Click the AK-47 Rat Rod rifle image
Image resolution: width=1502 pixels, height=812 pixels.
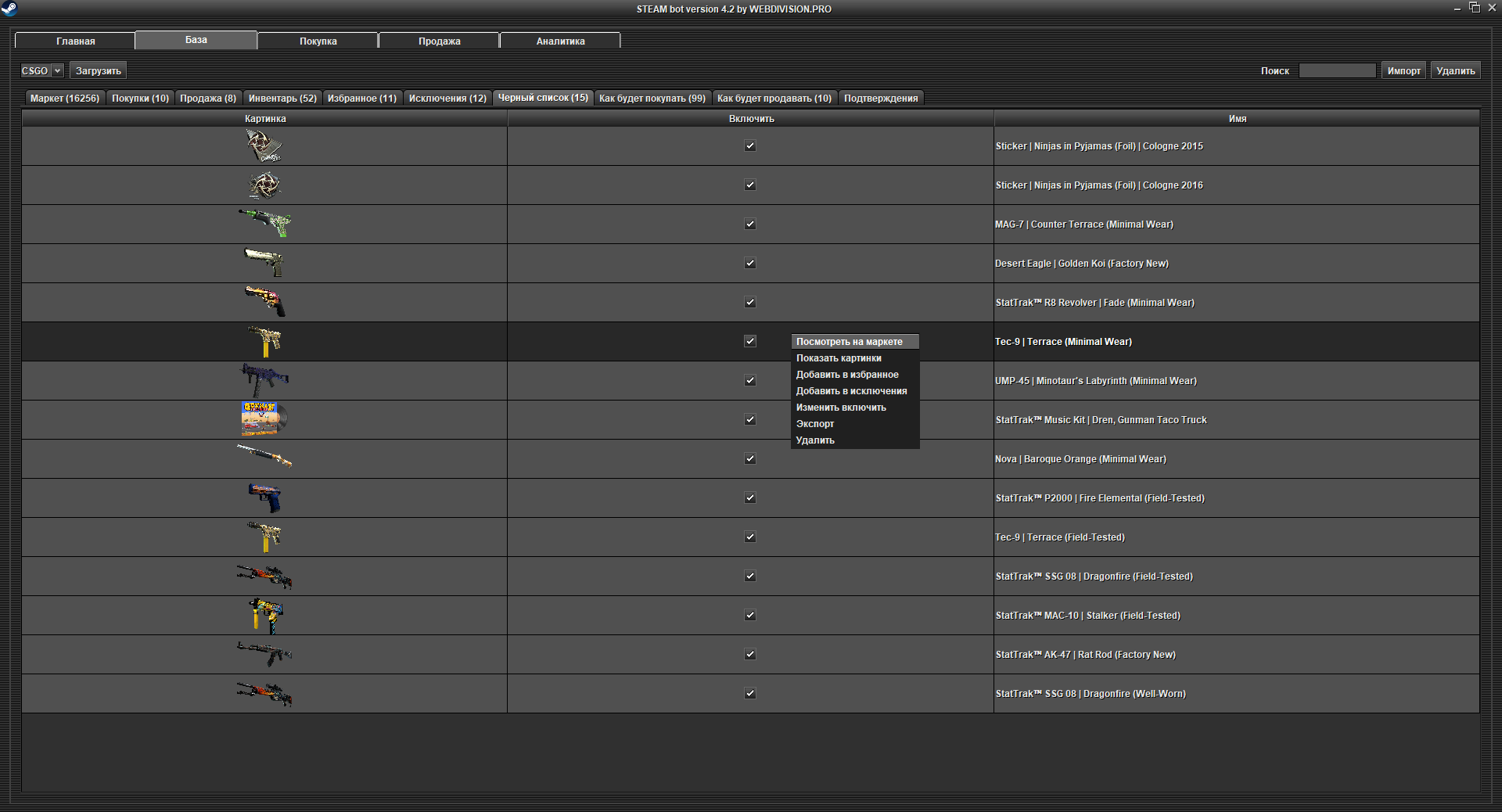tap(264, 653)
